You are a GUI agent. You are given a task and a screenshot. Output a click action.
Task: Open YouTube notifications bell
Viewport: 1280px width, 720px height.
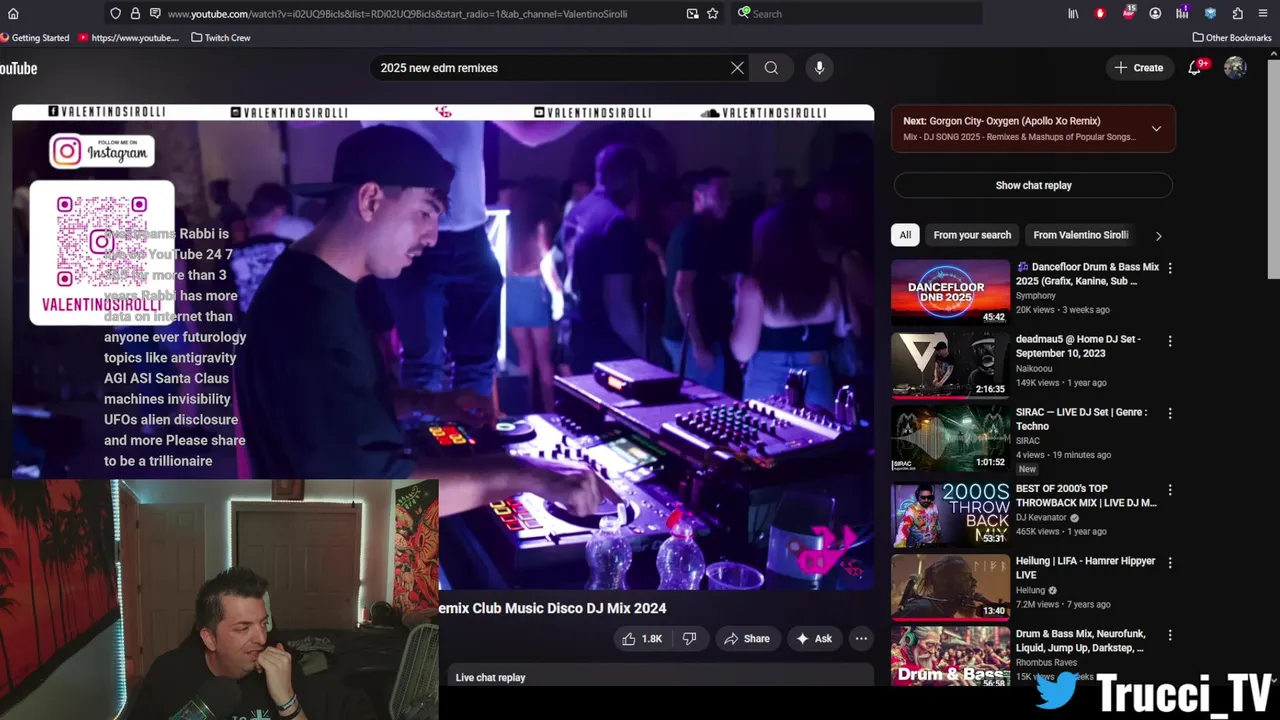[x=1195, y=68]
